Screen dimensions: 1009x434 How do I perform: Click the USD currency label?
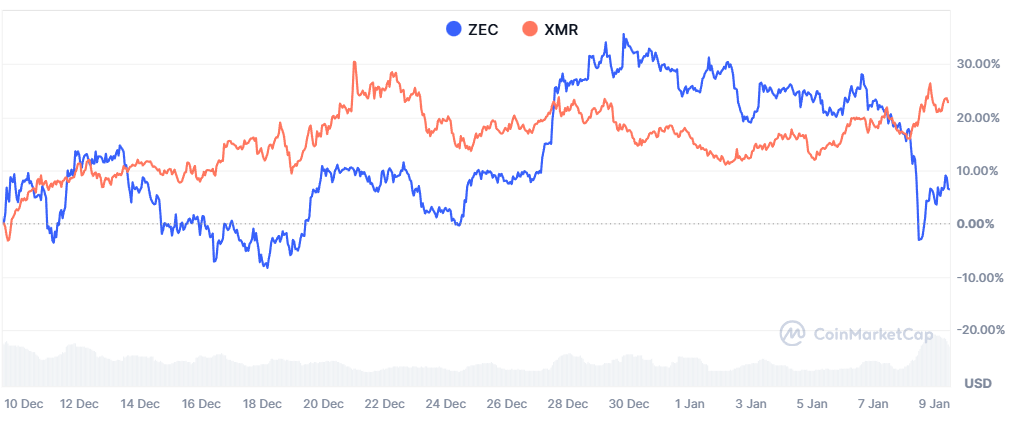click(977, 384)
